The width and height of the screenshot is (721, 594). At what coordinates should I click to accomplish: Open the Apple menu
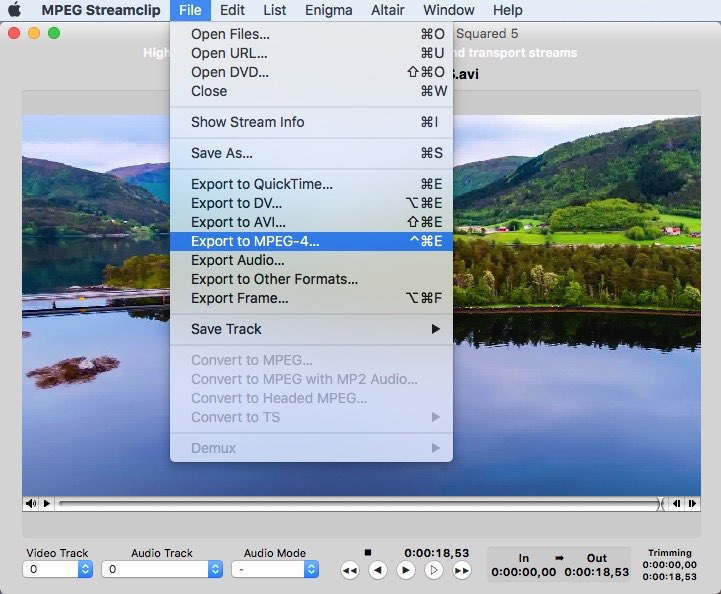point(15,10)
